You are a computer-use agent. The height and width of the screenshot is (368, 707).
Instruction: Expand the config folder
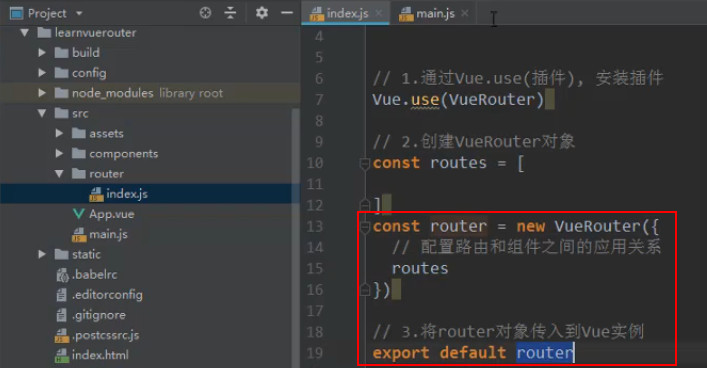[x=42, y=73]
